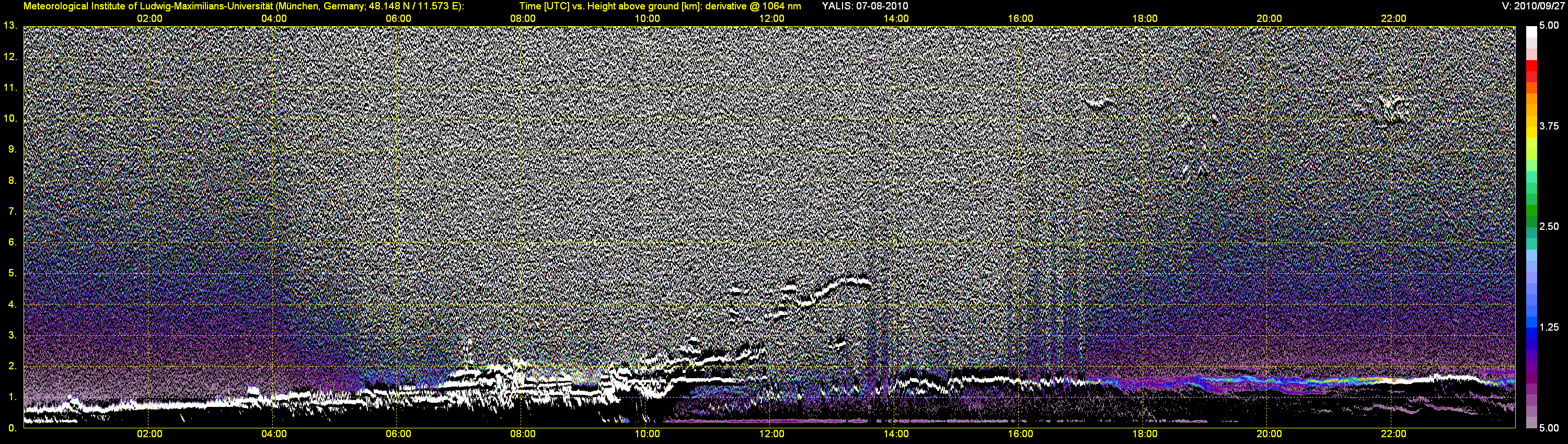The image size is (1568, 444).
Task: Pick the 12:00 tick label on the lower time axis
Action: tap(771, 434)
